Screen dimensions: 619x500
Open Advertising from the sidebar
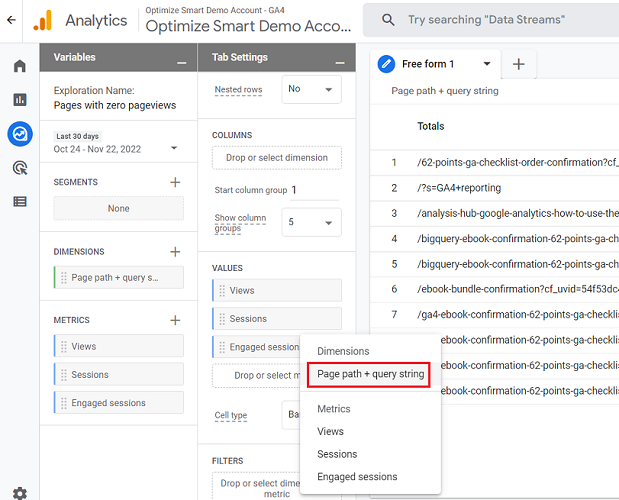tap(20, 168)
